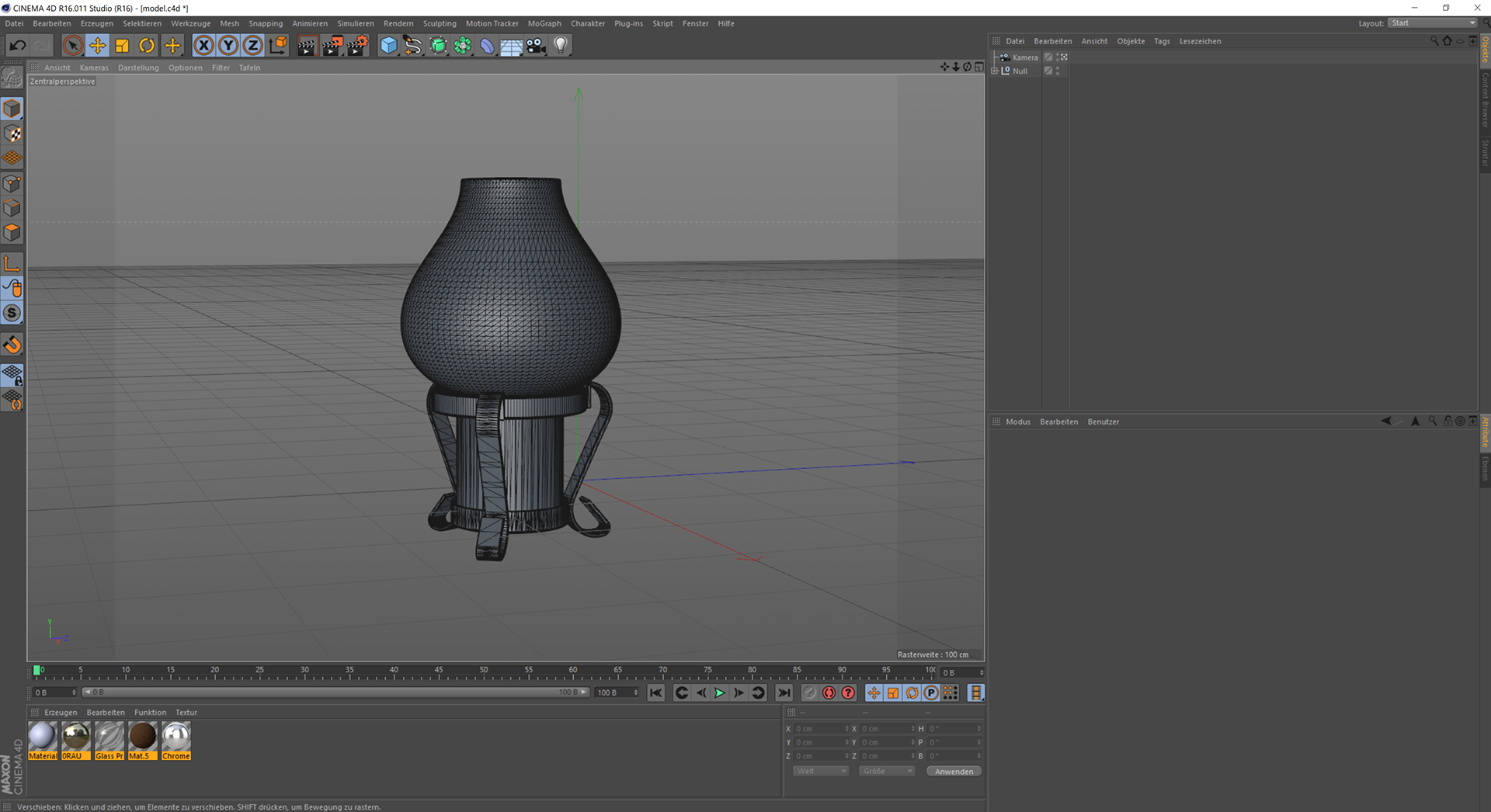
Task: Open the Größe size dropdown
Action: coord(887,771)
